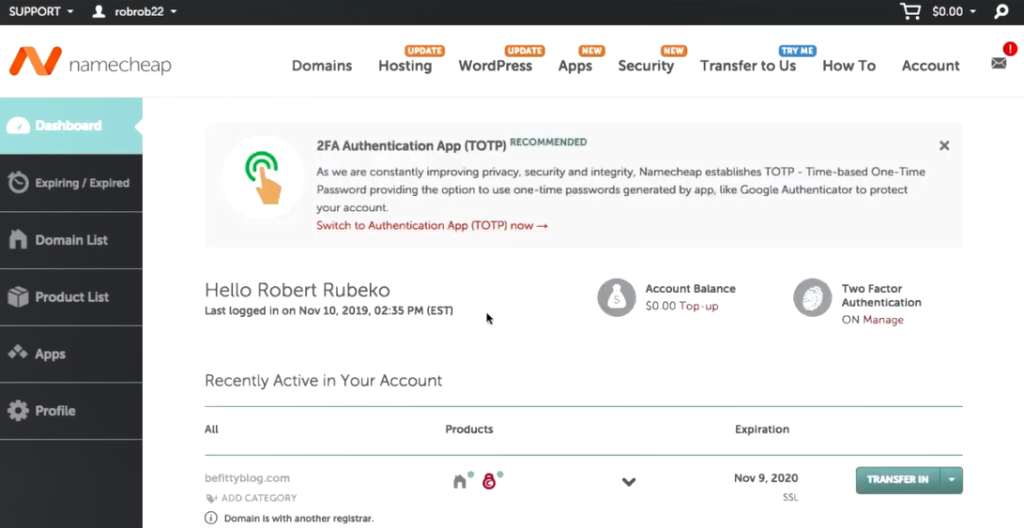Click the Products column header

point(469,429)
